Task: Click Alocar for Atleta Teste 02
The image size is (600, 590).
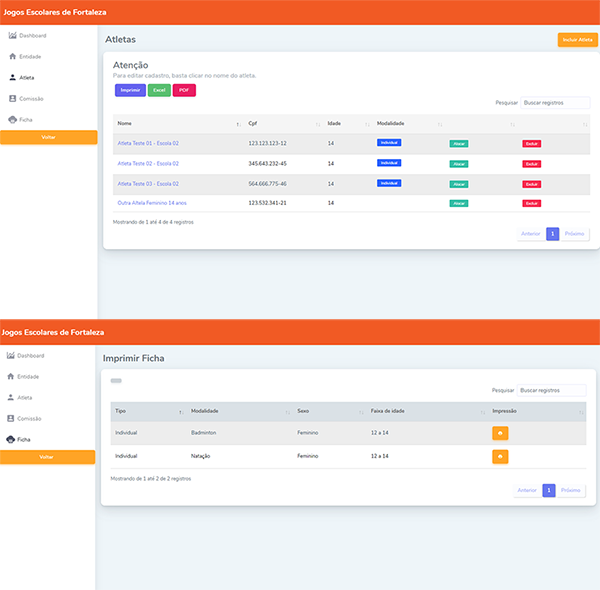Action: (459, 164)
